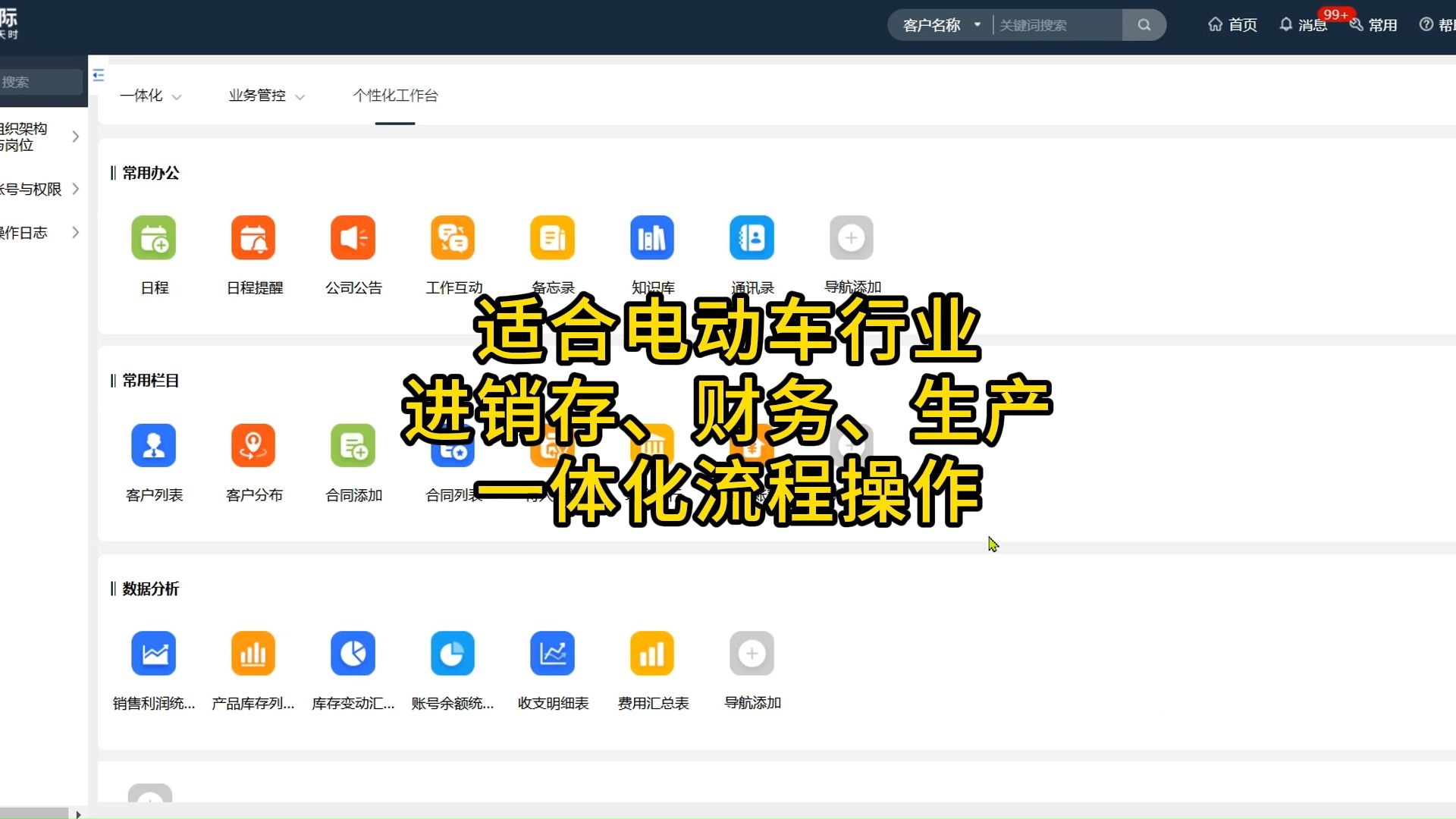Open the 客户分布 customer map icon
This screenshot has width=1456, height=819.
coord(253,445)
